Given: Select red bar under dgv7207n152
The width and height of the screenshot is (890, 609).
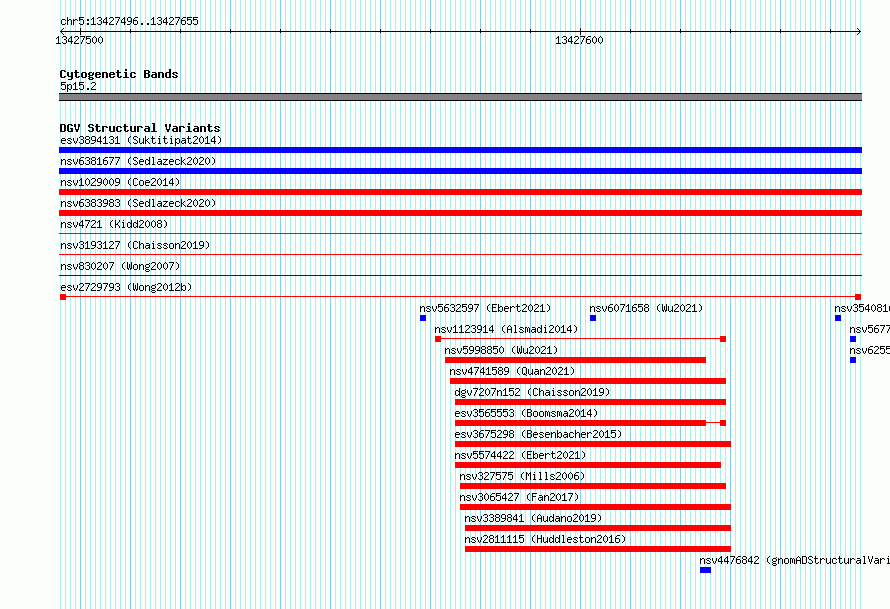Looking at the screenshot, I should (x=590, y=402).
